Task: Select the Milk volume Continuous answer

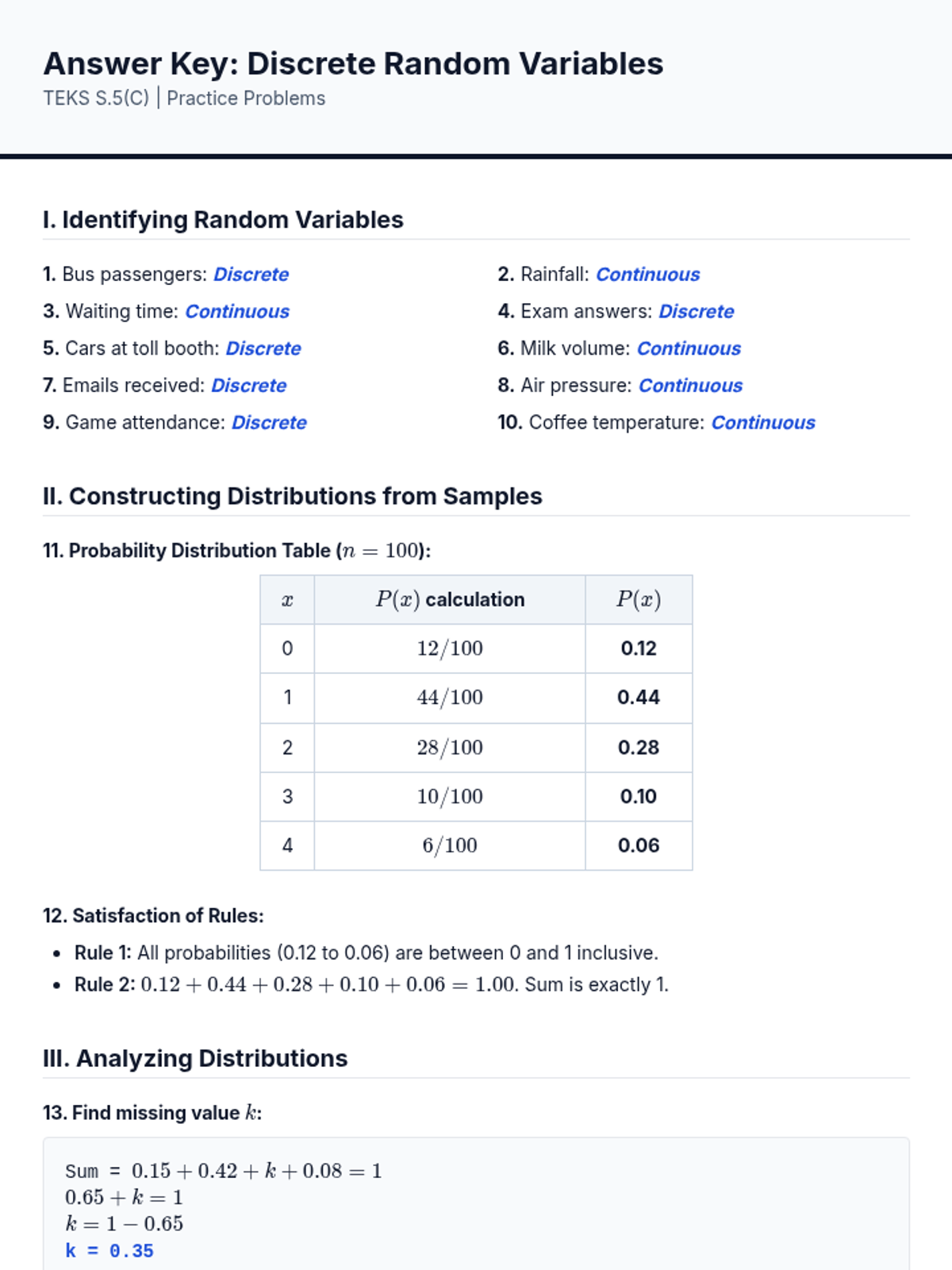Action: (x=689, y=348)
